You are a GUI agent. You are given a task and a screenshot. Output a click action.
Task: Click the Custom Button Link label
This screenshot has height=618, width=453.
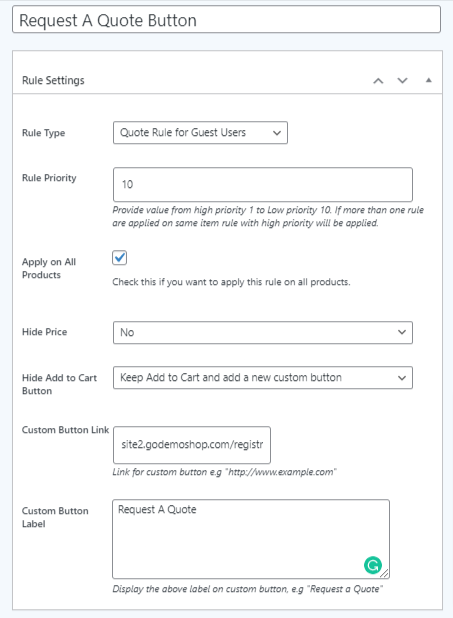click(65, 430)
